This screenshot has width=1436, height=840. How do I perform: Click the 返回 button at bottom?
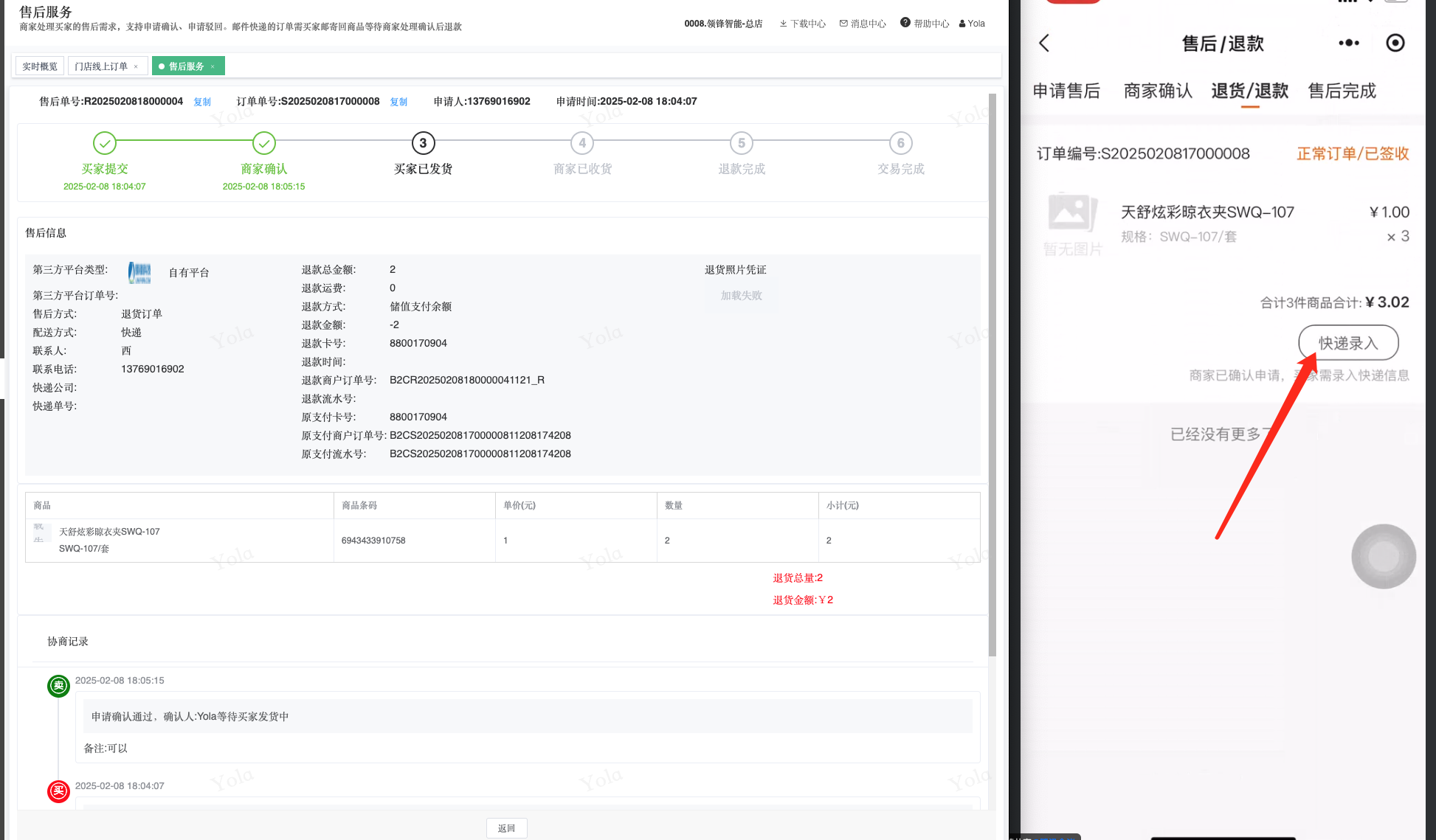[506, 828]
